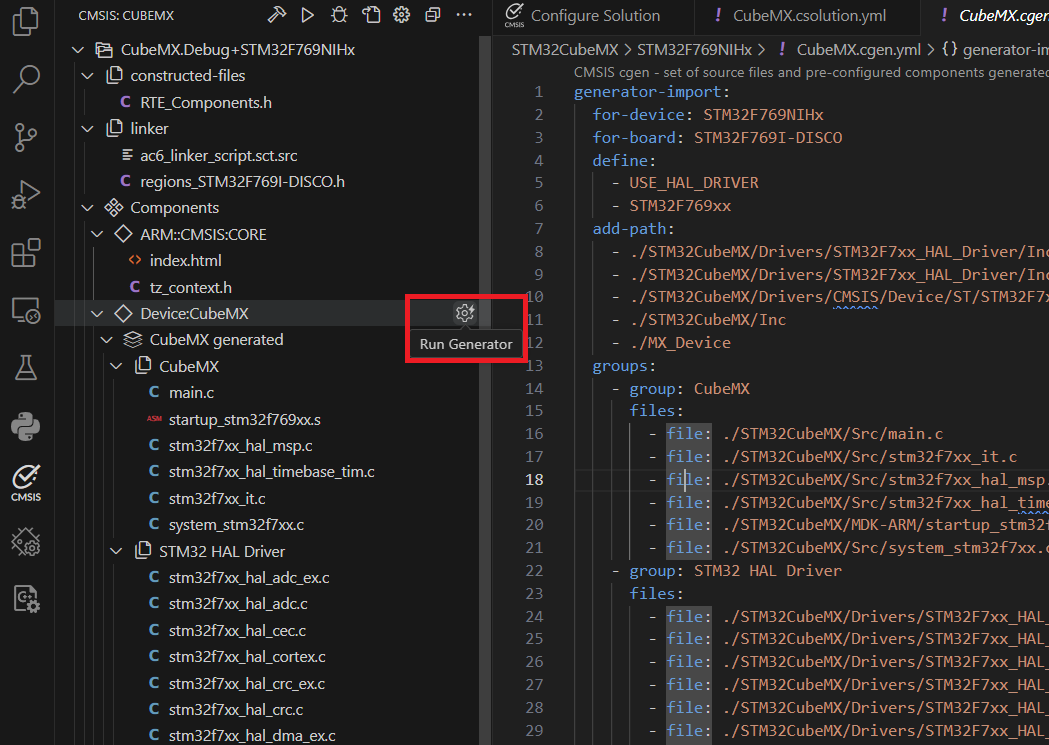Click the for-board STM32F769I-DISCO value
Viewport: 1049px width, 745px height.
click(767, 138)
